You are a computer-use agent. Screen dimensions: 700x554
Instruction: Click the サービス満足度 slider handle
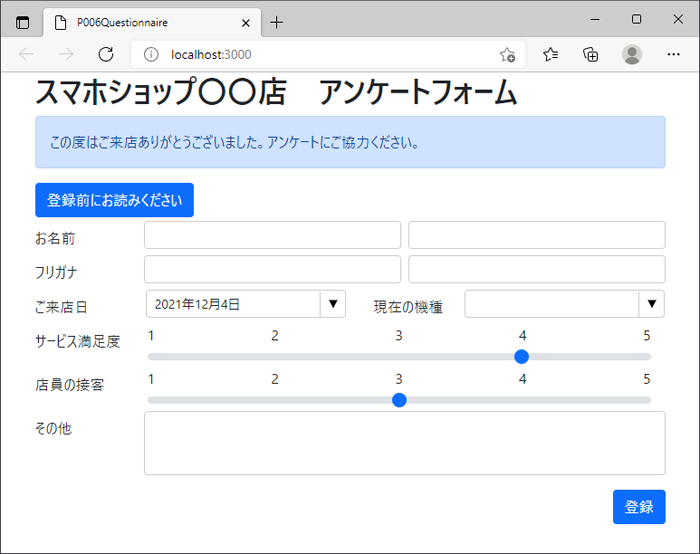(x=521, y=357)
